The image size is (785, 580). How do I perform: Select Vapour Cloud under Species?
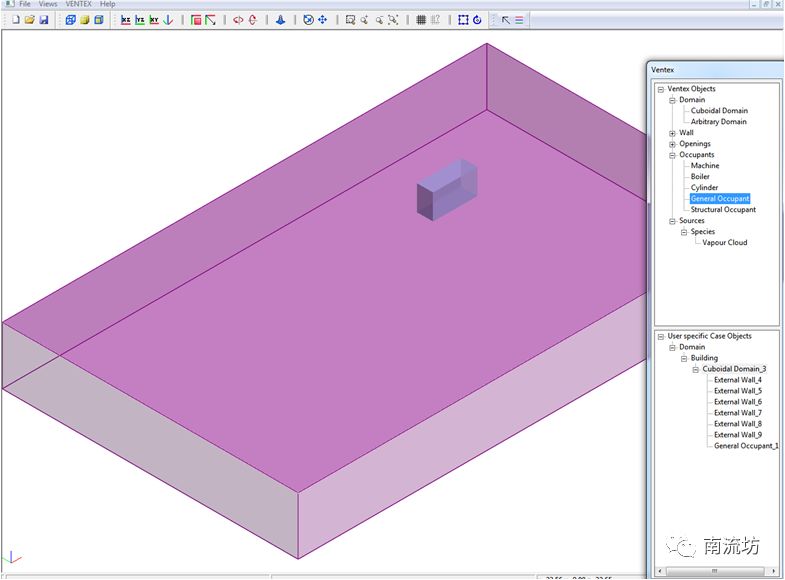pos(724,243)
